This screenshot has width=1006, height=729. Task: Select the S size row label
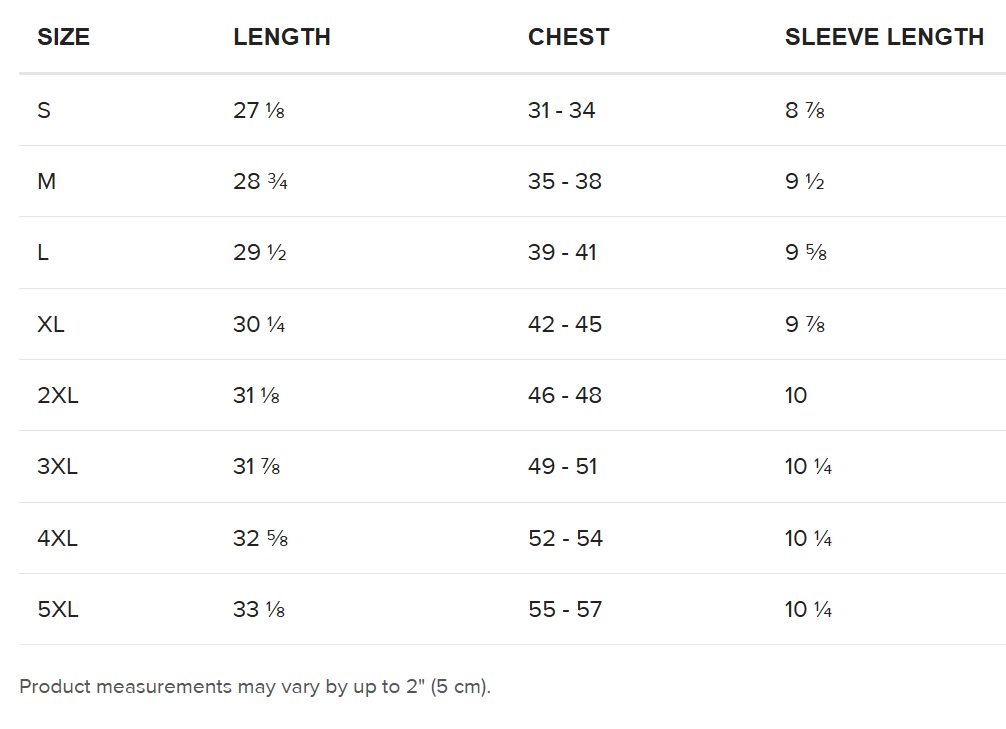tap(44, 110)
